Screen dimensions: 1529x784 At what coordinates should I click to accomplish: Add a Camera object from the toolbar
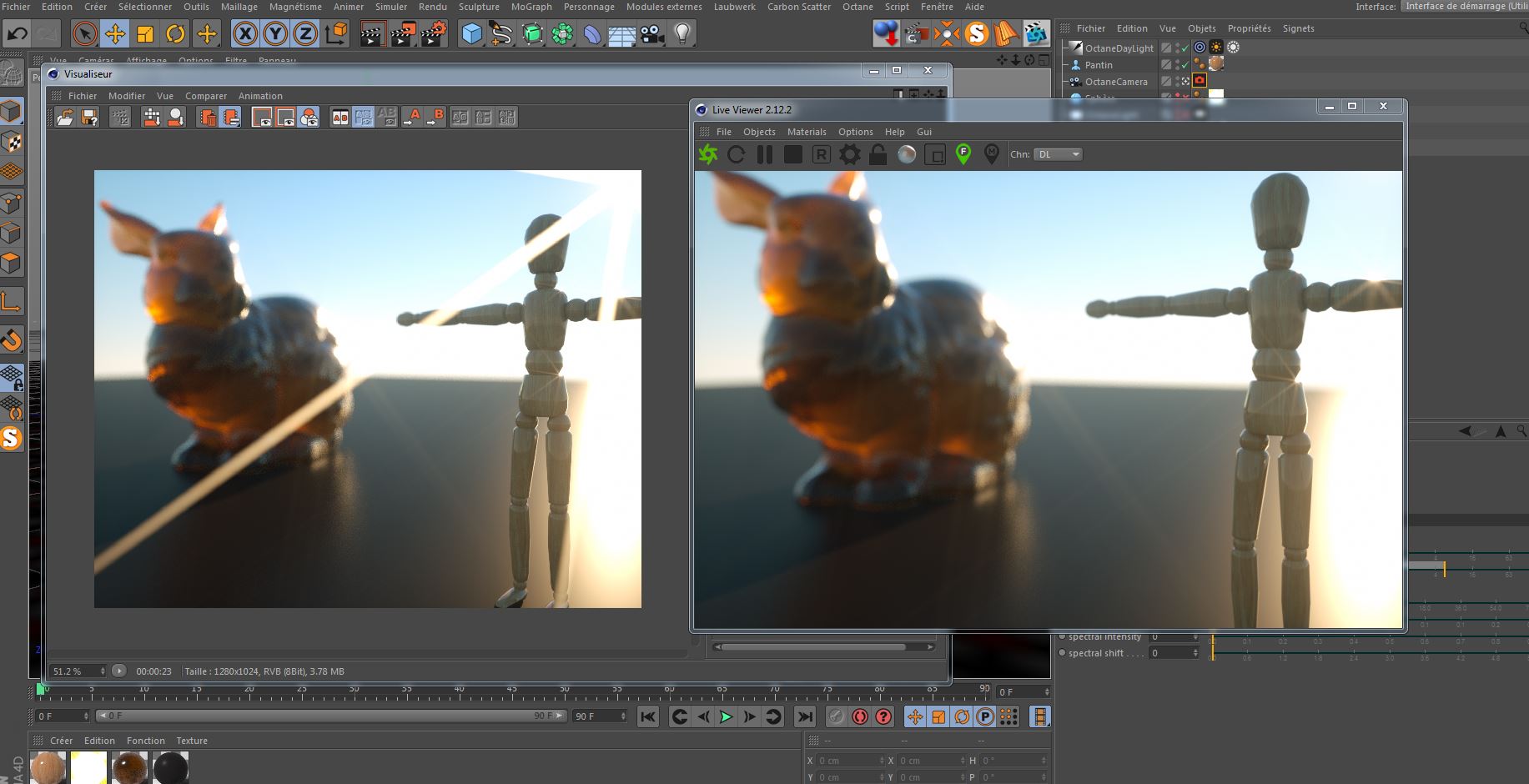[652, 34]
